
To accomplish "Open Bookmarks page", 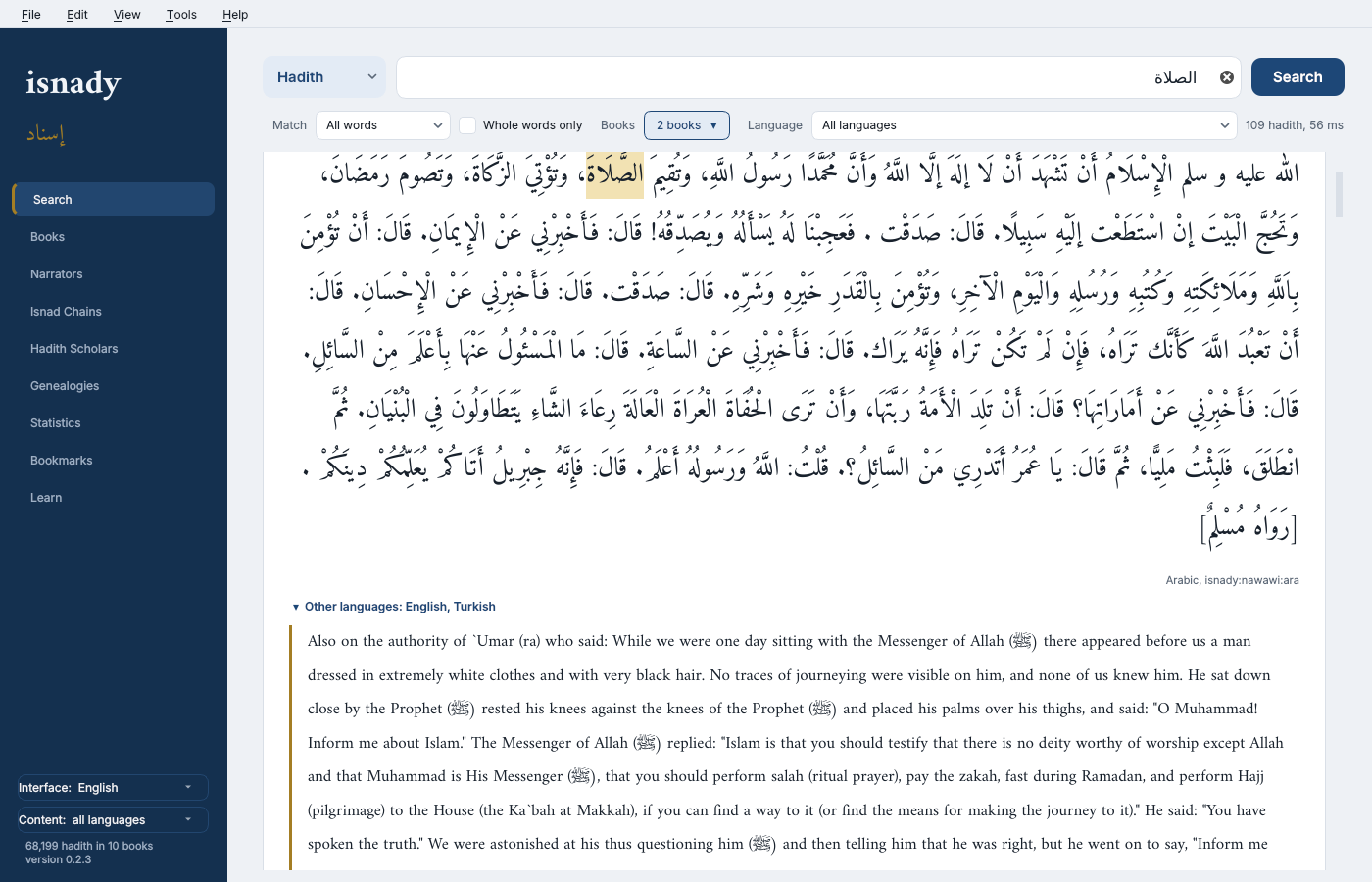I will tap(113, 461).
